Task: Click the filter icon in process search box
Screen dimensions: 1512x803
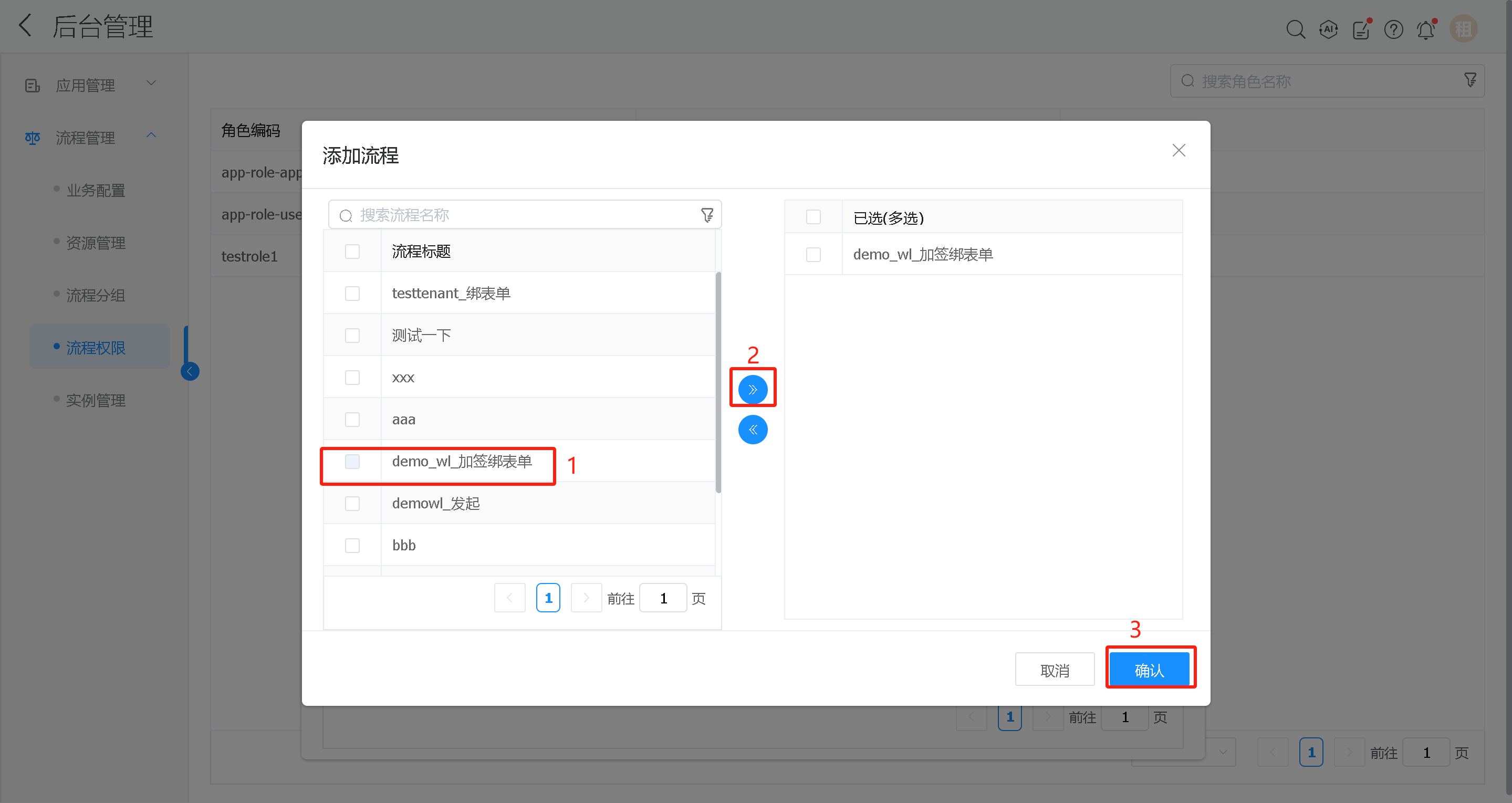Action: click(x=707, y=215)
